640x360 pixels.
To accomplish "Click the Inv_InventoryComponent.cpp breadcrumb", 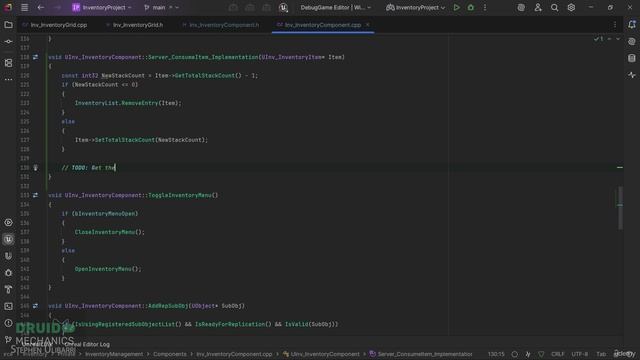I will [234, 354].
